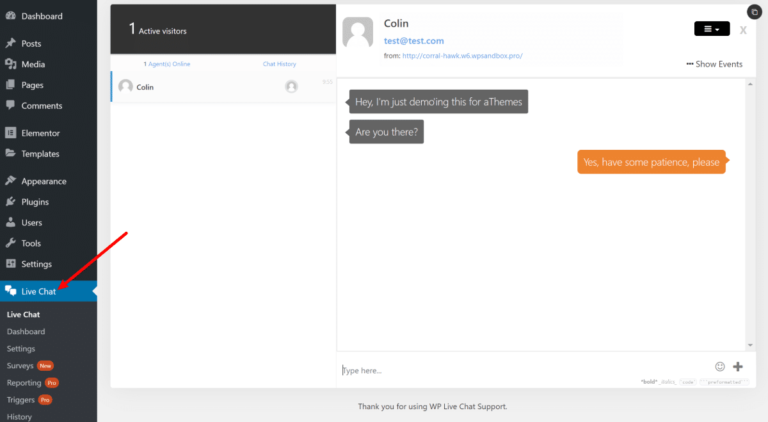Open the corral-hawk sandbox URL link

pos(461,56)
